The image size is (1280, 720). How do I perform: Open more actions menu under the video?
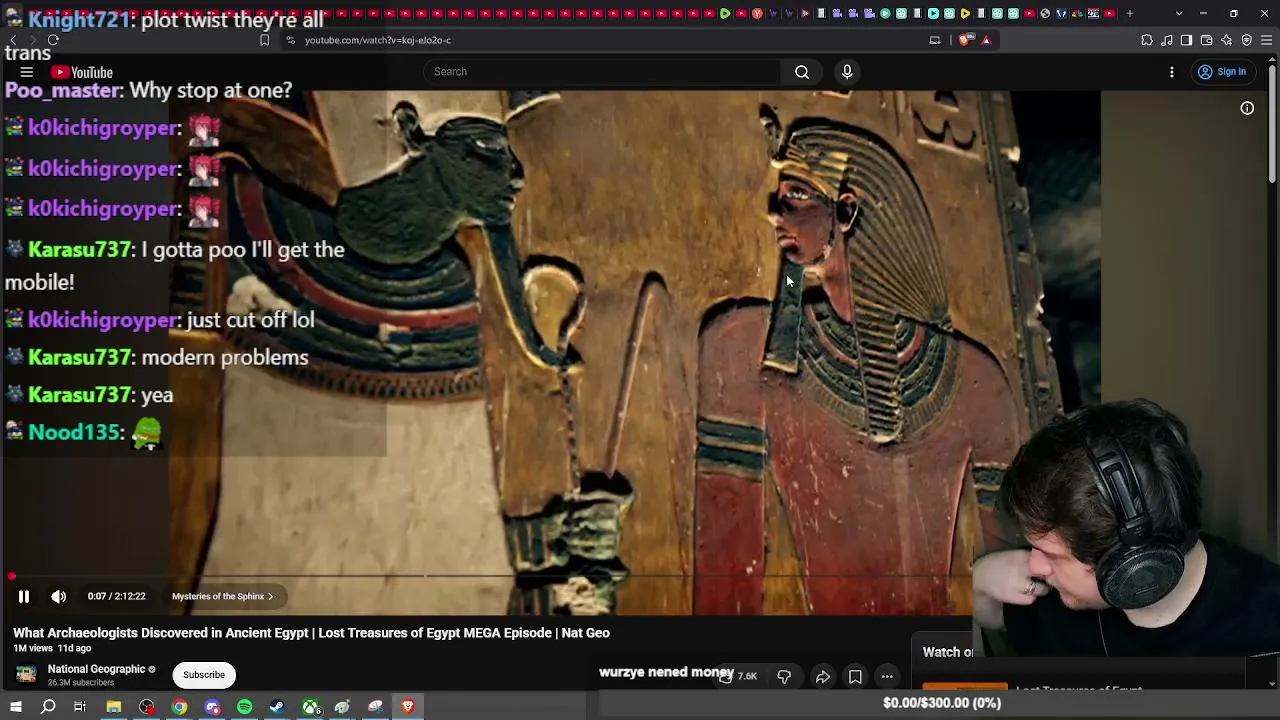887,677
